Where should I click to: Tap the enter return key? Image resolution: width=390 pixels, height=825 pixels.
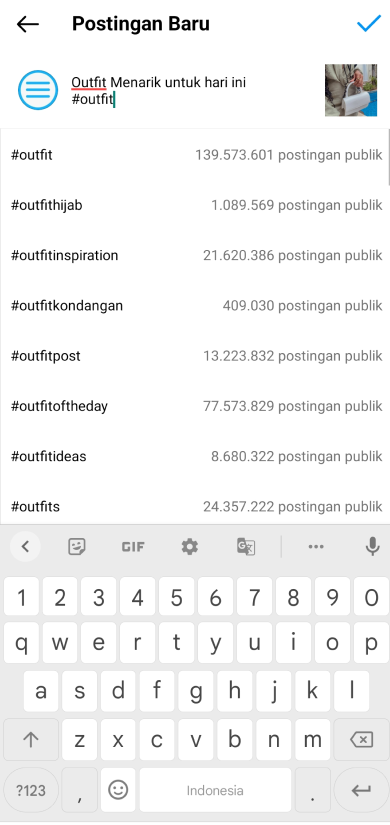tap(361, 790)
